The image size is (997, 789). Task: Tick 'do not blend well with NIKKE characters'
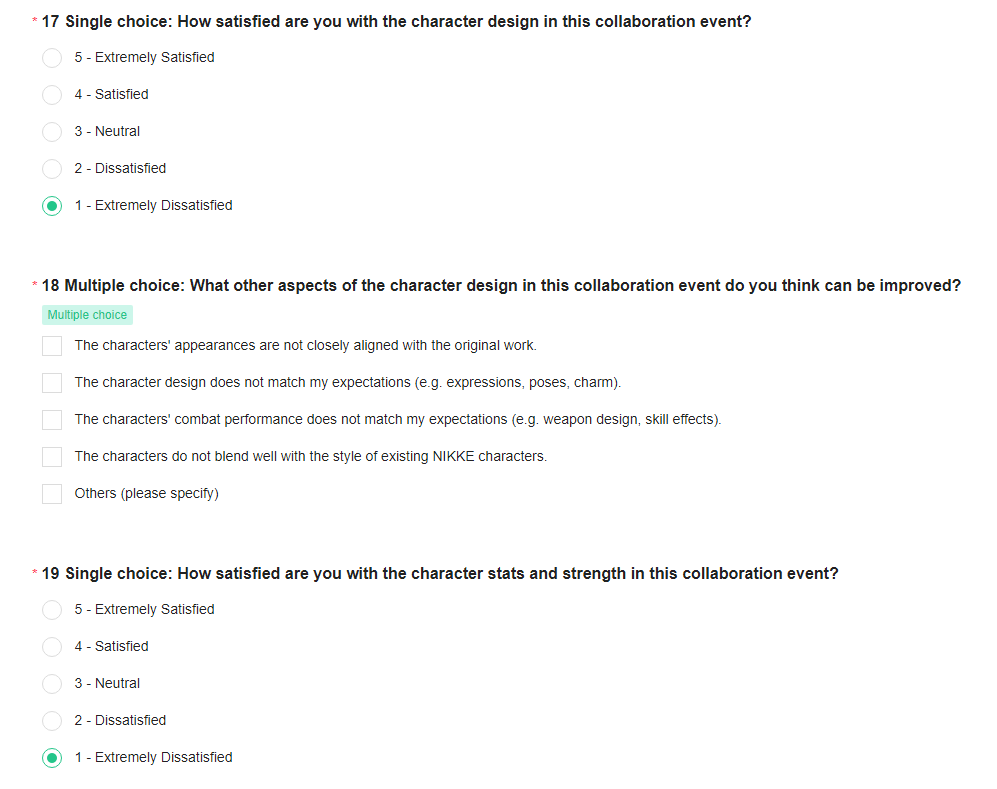pyautogui.click(x=52, y=456)
